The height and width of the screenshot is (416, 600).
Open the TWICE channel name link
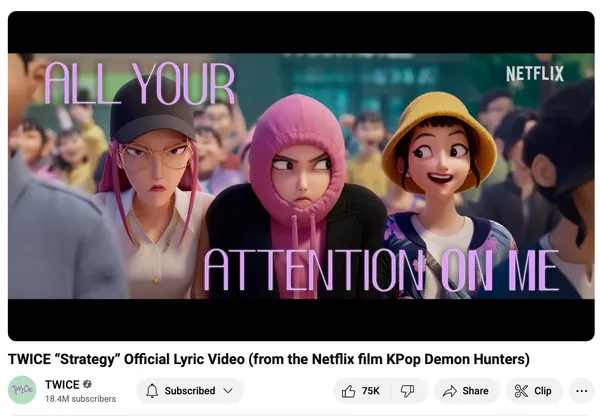click(62, 384)
